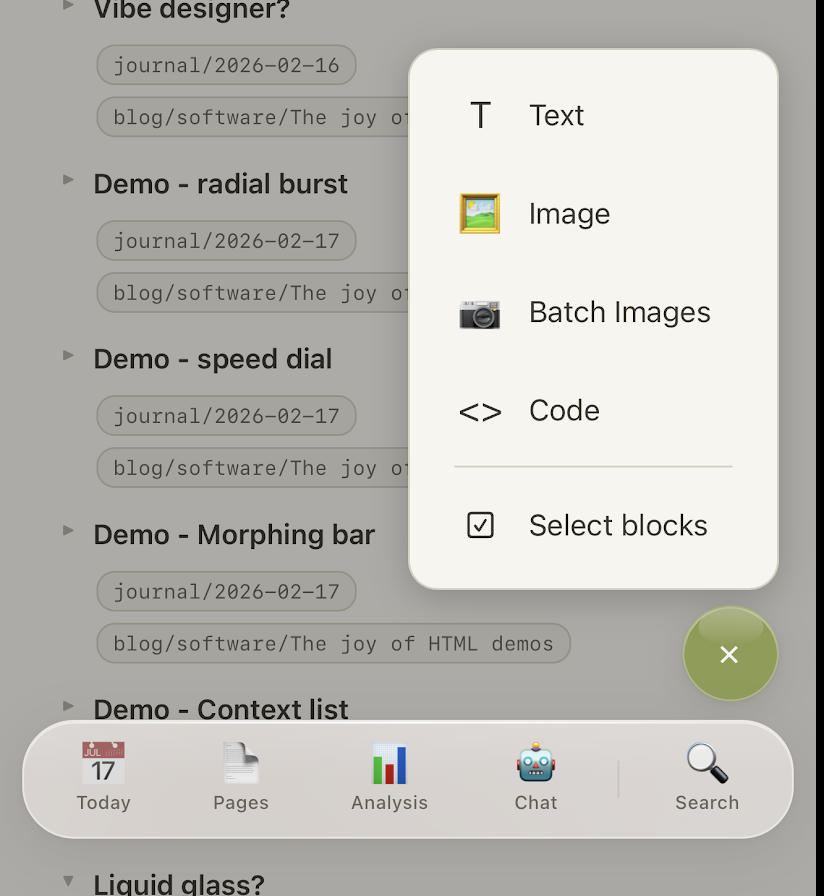
Task: Expand the 'Demo - Morphing bar' block
Action: 68,530
